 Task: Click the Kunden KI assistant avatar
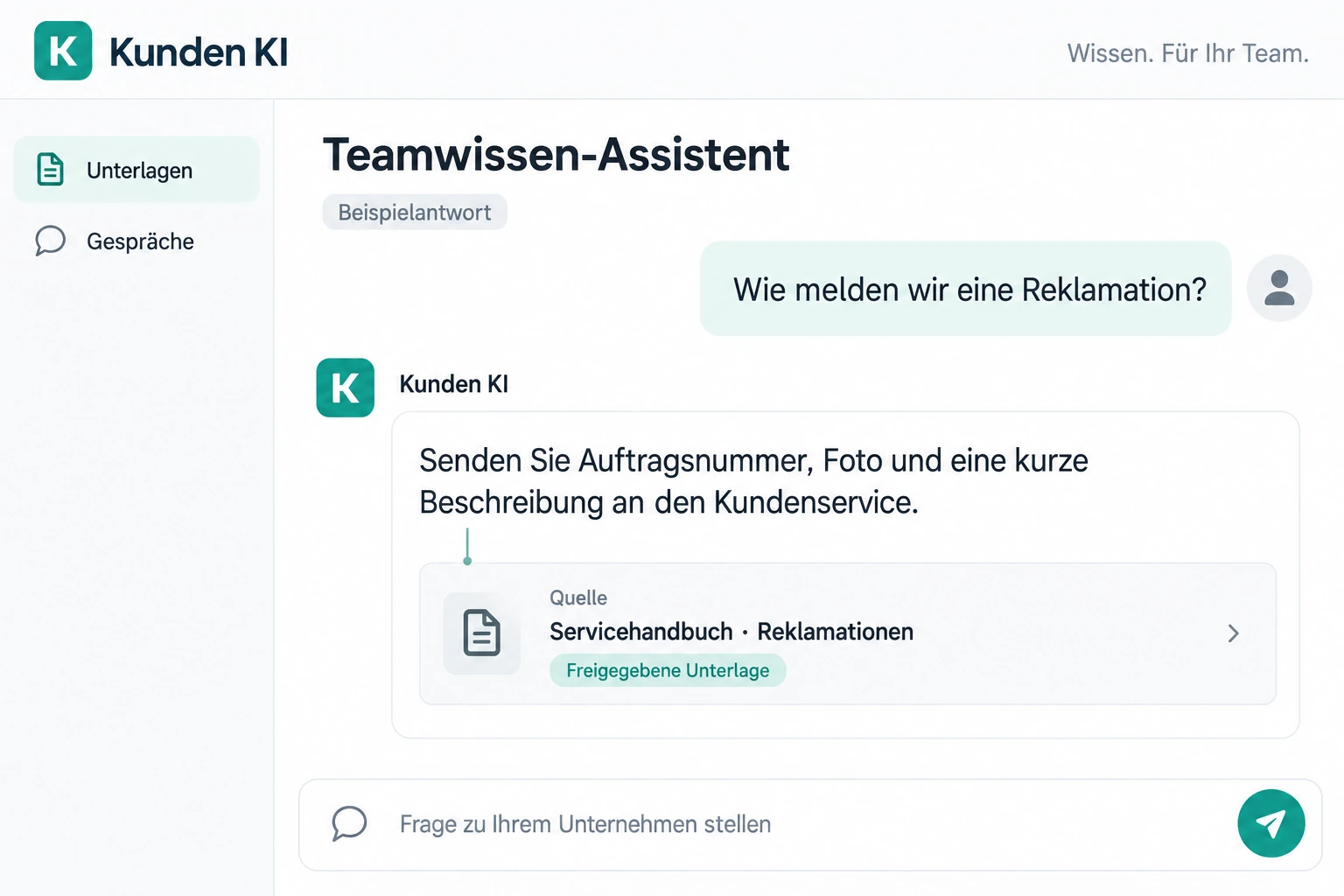tap(345, 388)
